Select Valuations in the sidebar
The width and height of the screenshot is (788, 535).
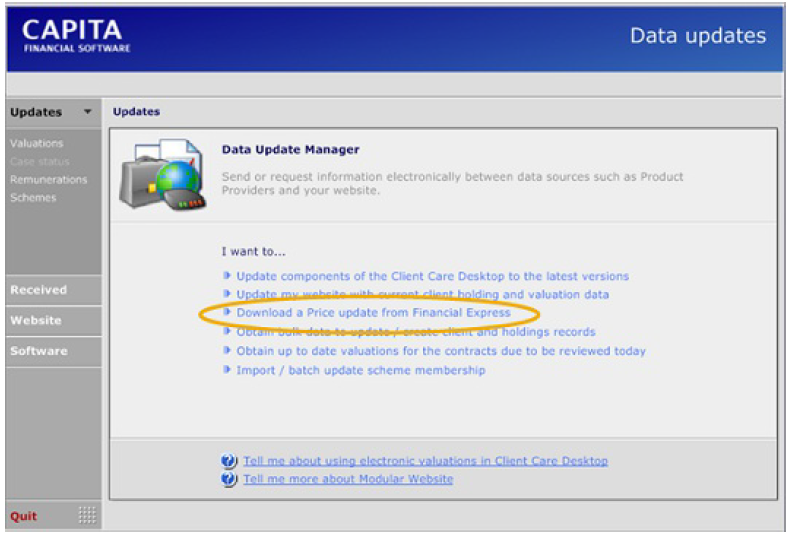click(37, 143)
